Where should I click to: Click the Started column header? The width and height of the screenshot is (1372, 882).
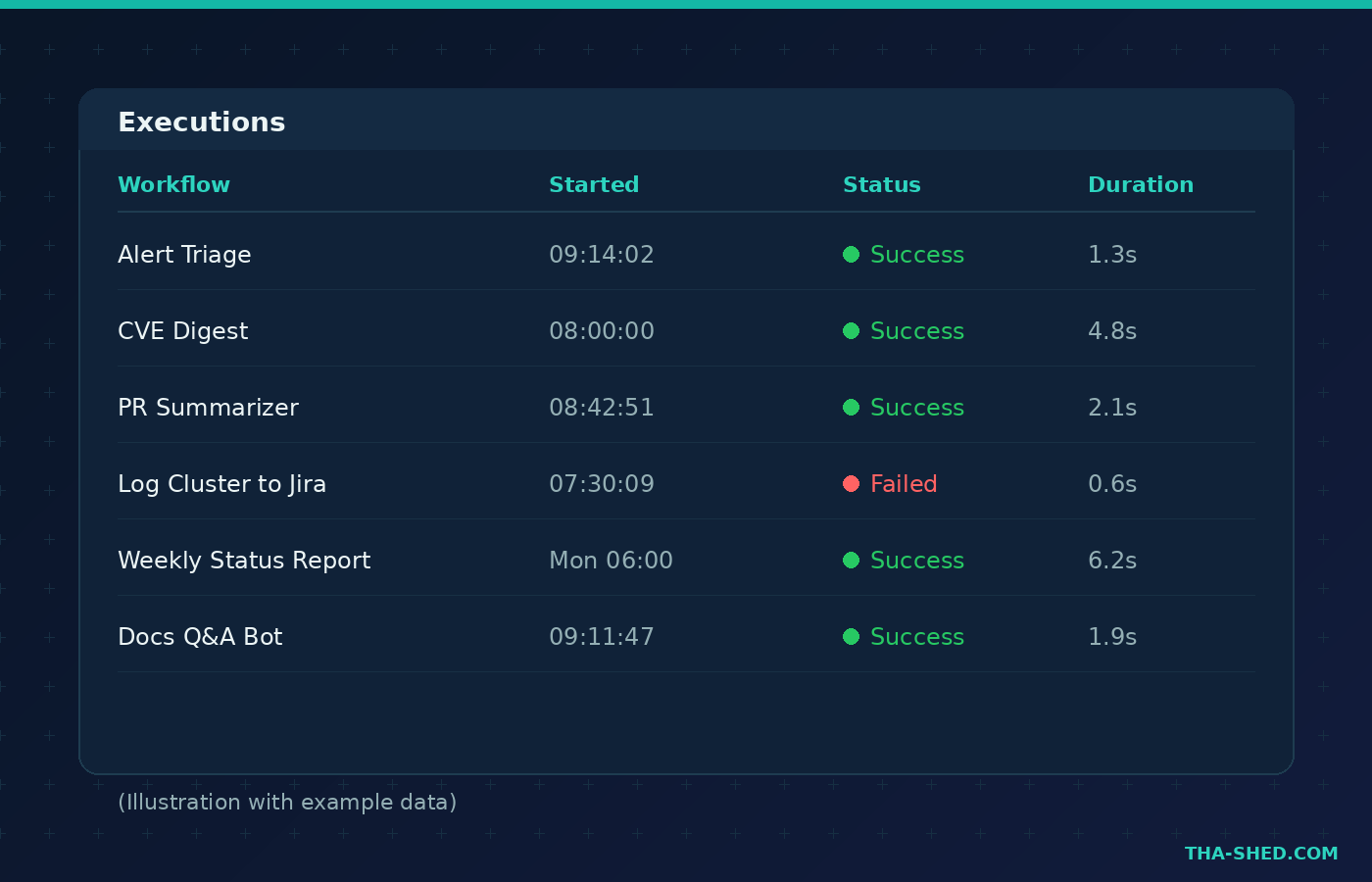coord(594,184)
